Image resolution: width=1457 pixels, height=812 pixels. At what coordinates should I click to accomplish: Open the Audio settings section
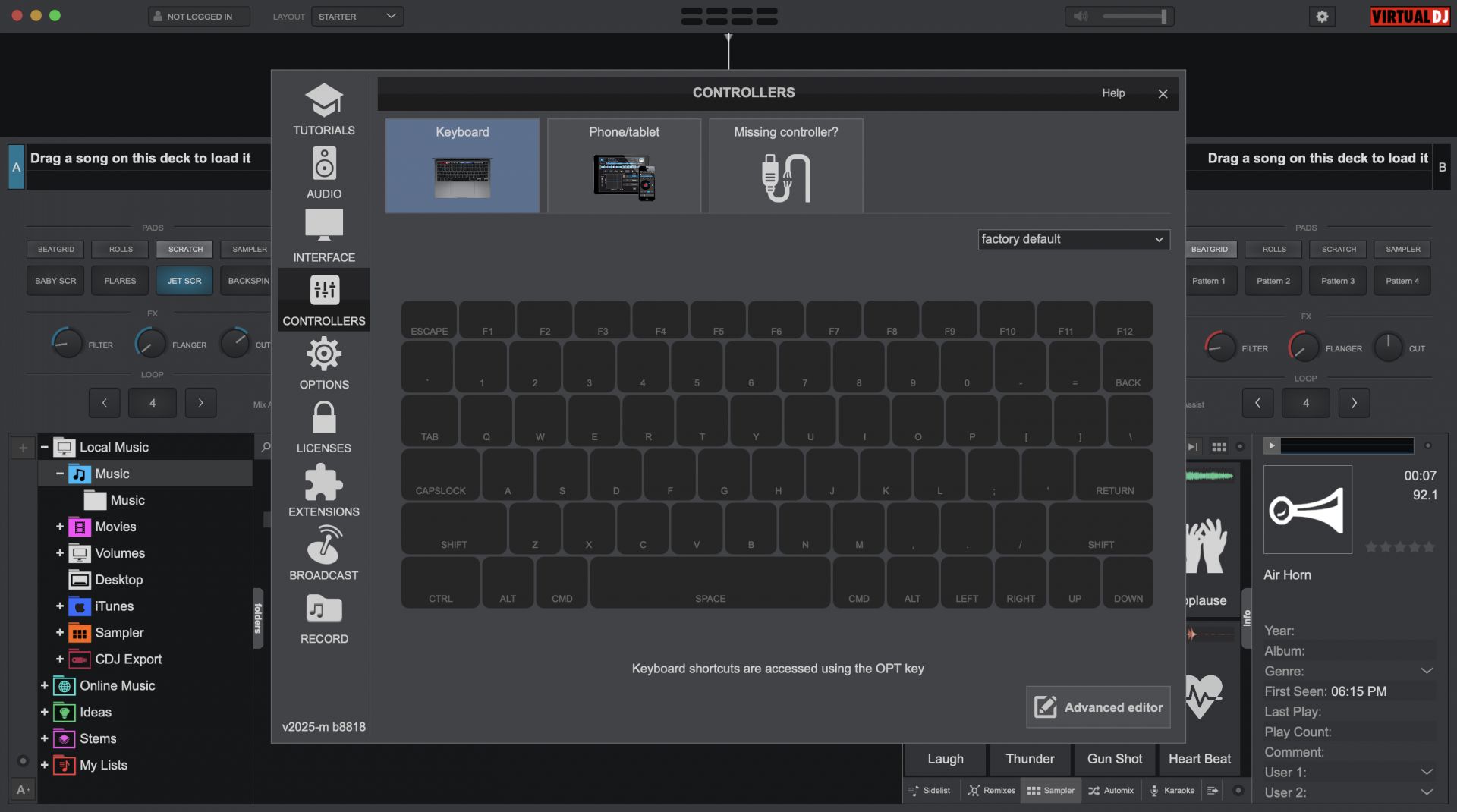click(x=324, y=174)
